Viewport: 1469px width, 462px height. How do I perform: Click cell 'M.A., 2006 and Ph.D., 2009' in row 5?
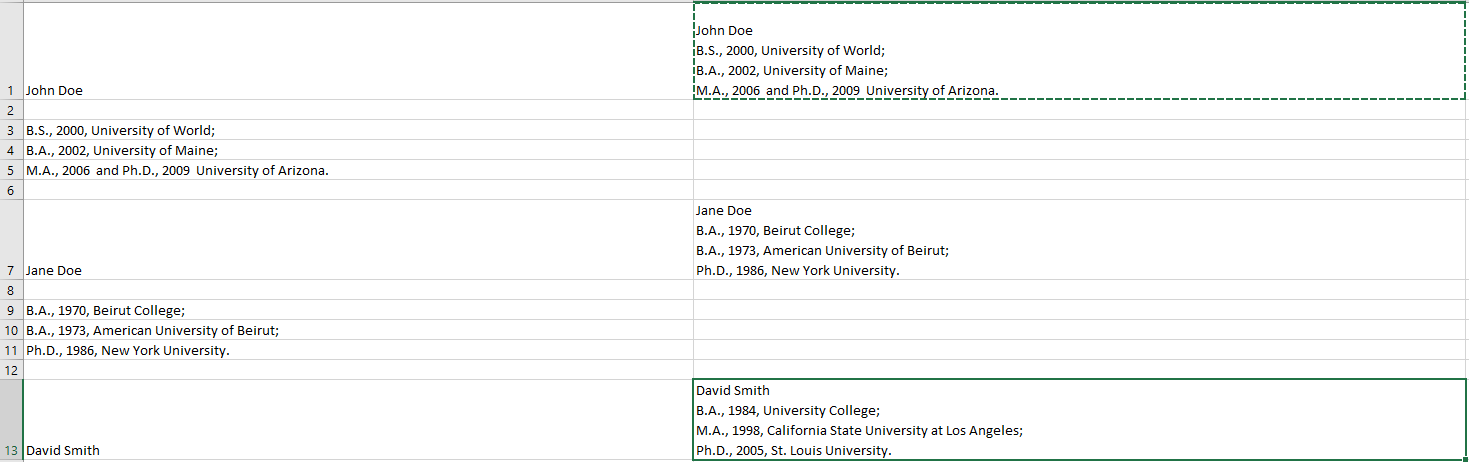[358, 170]
